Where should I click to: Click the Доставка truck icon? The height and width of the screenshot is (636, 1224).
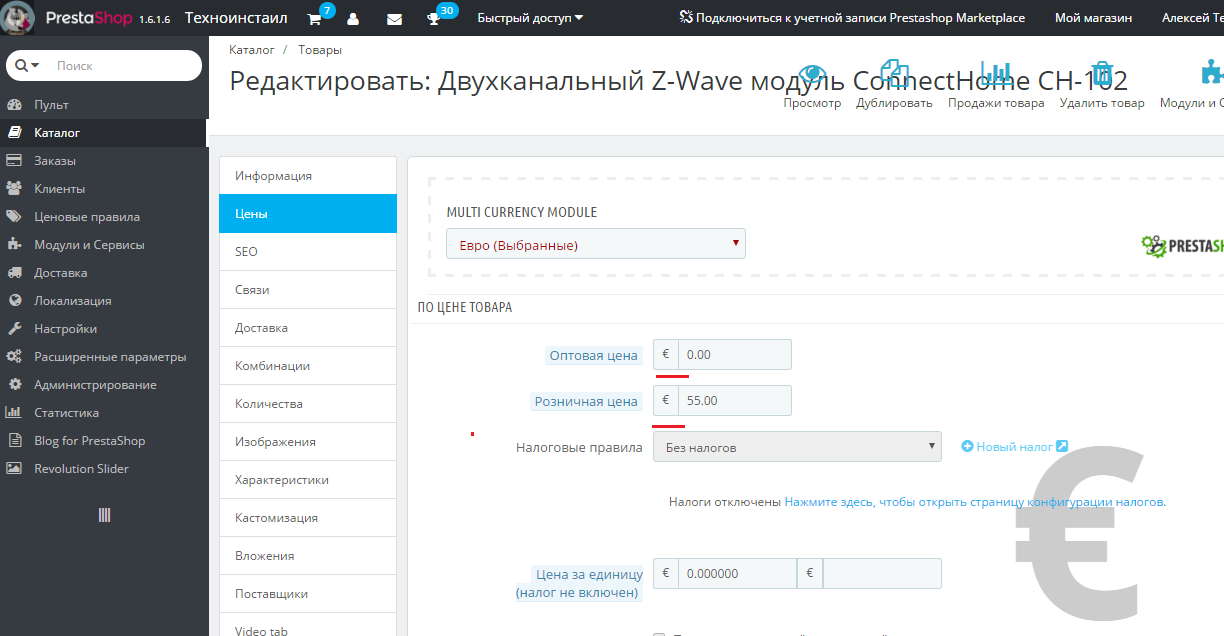14,273
